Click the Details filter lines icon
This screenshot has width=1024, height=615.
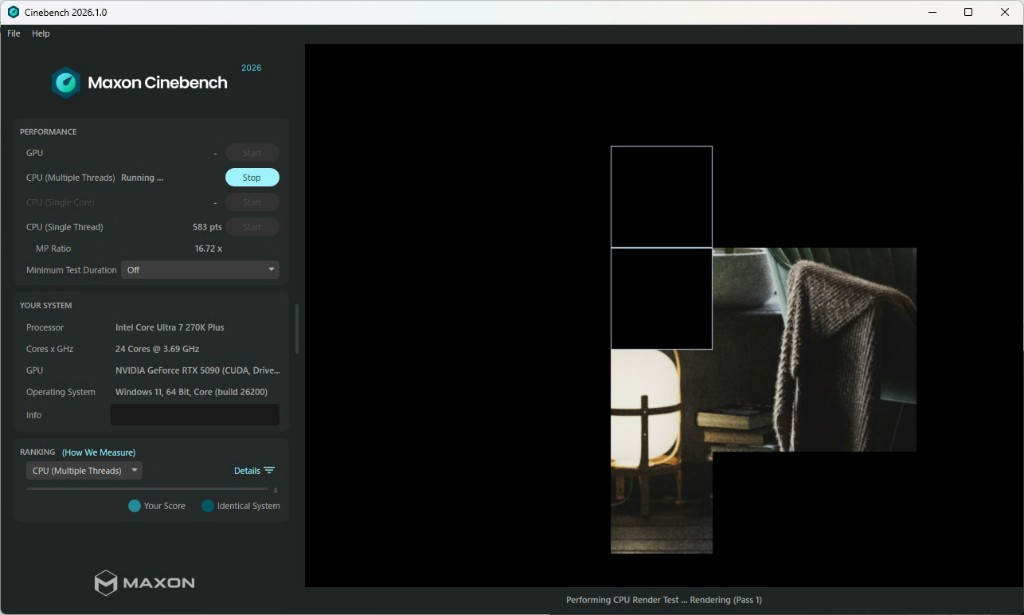point(269,471)
